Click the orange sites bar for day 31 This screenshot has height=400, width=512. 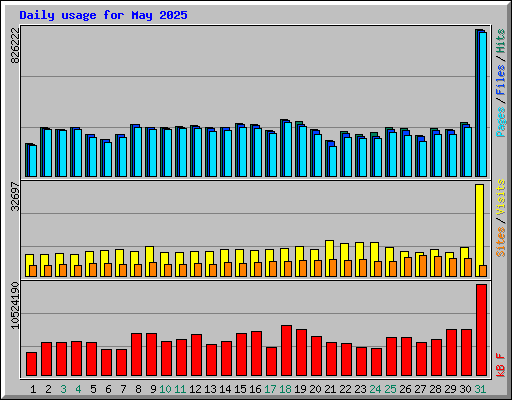pyautogui.click(x=483, y=271)
